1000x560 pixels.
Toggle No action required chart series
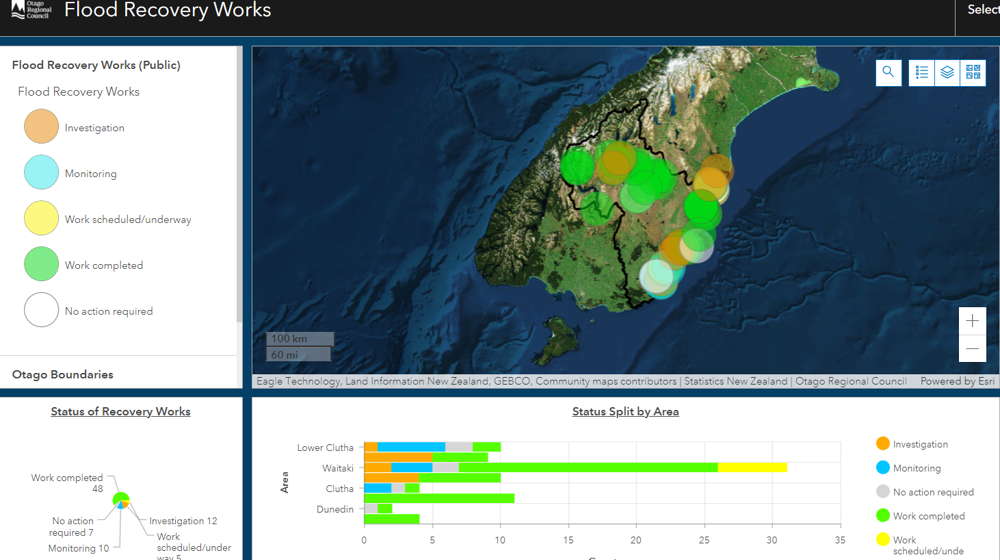[x=925, y=492]
